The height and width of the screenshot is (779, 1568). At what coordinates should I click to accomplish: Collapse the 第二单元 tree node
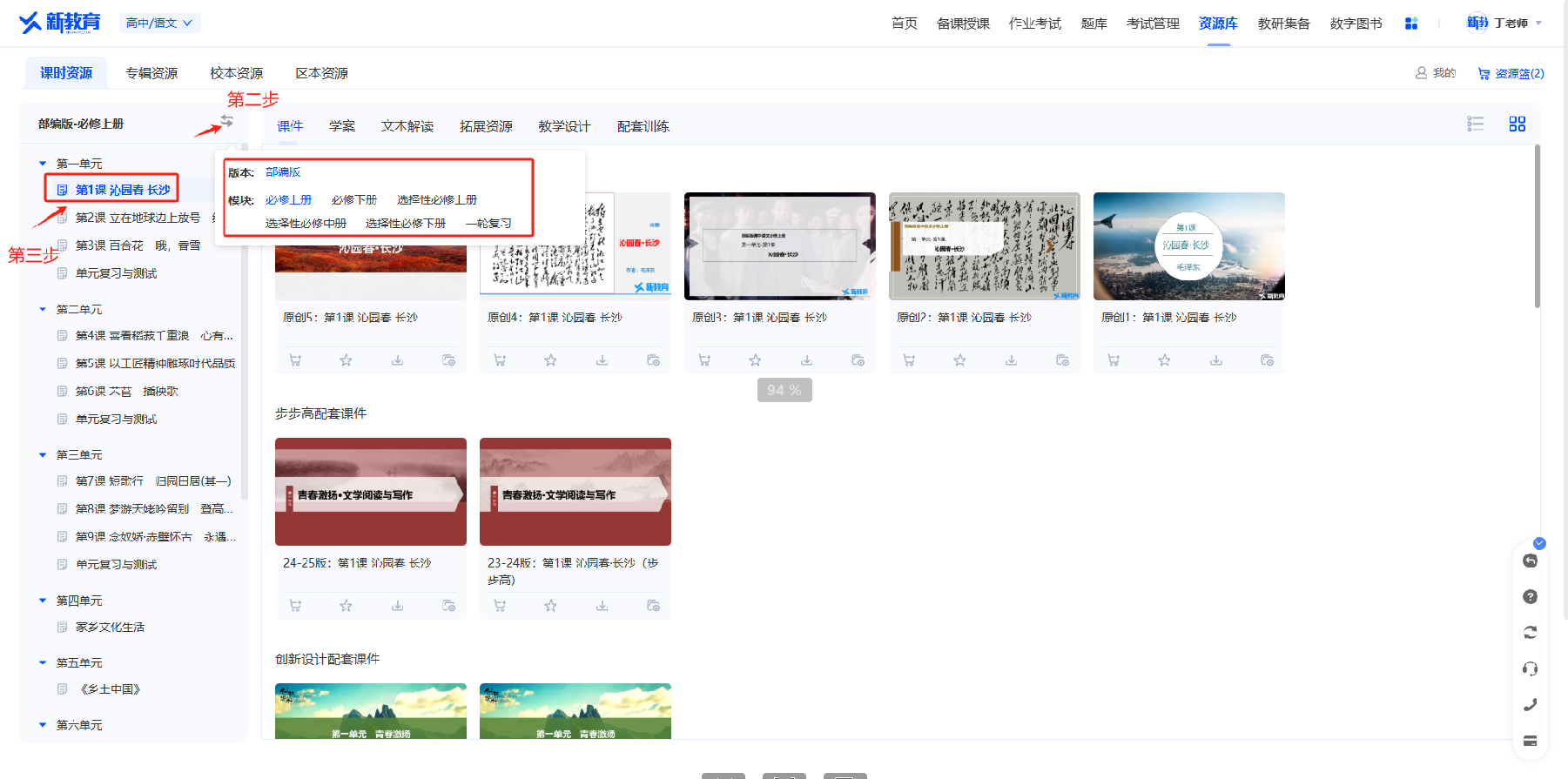point(43,309)
